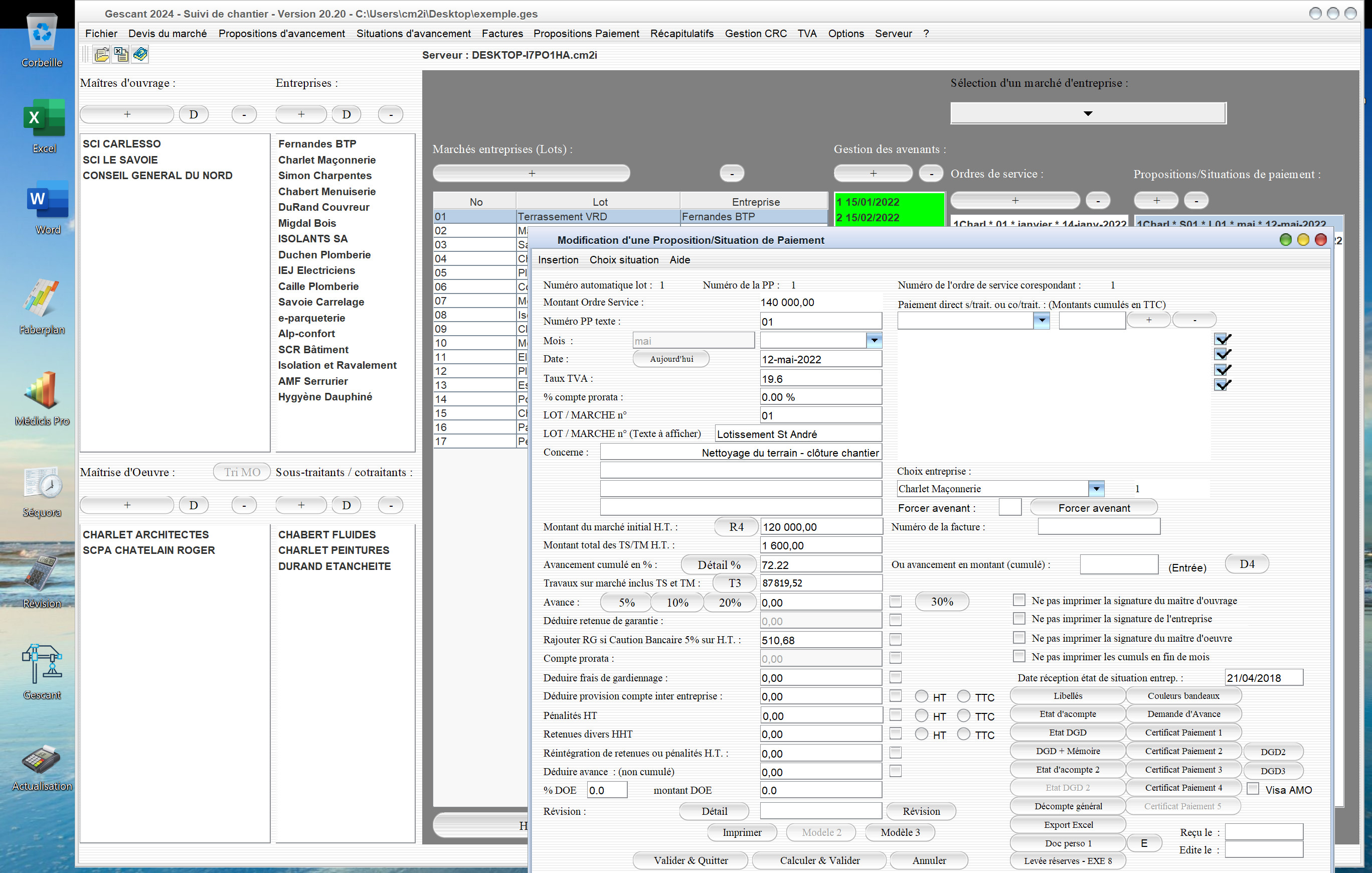Click the Couleurs bandeaux button
This screenshot has height=873, width=1372.
(1183, 696)
